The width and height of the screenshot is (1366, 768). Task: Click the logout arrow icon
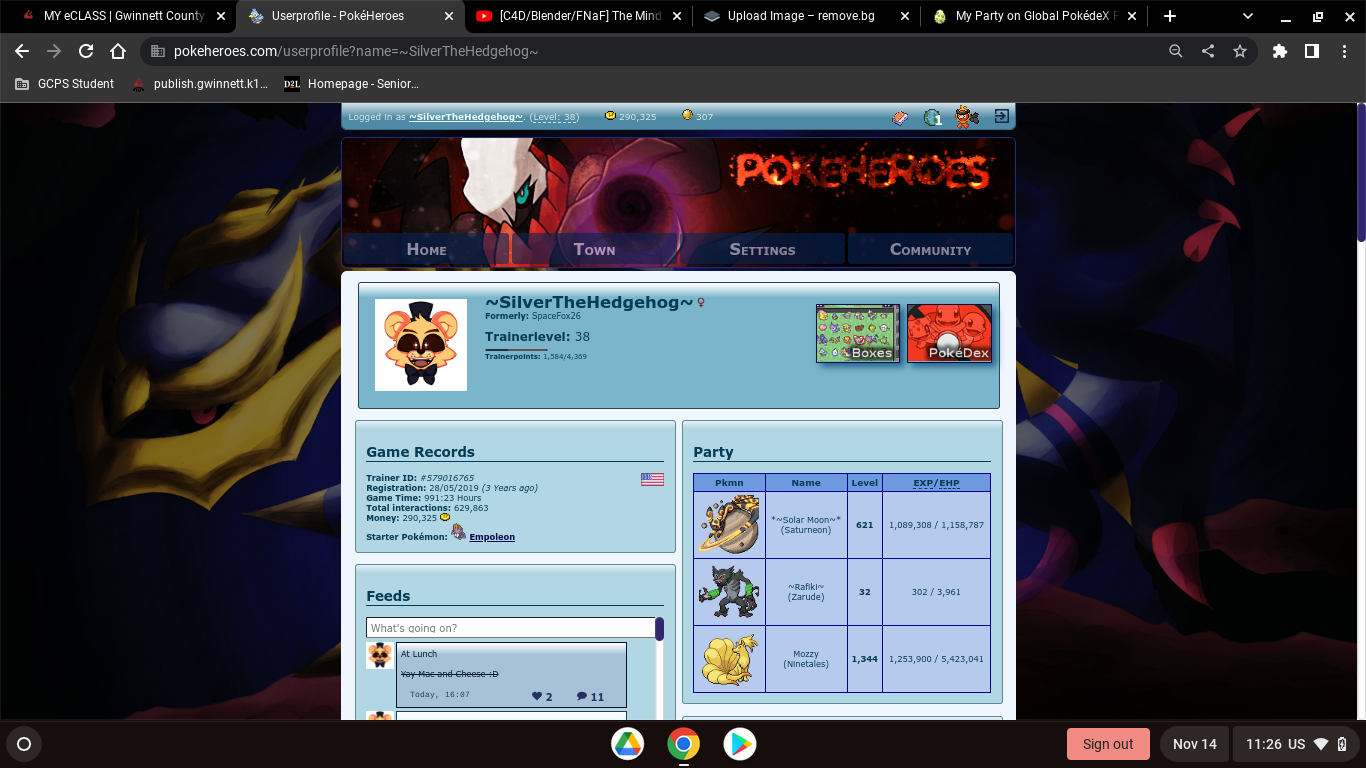pyautogui.click(x=1001, y=117)
